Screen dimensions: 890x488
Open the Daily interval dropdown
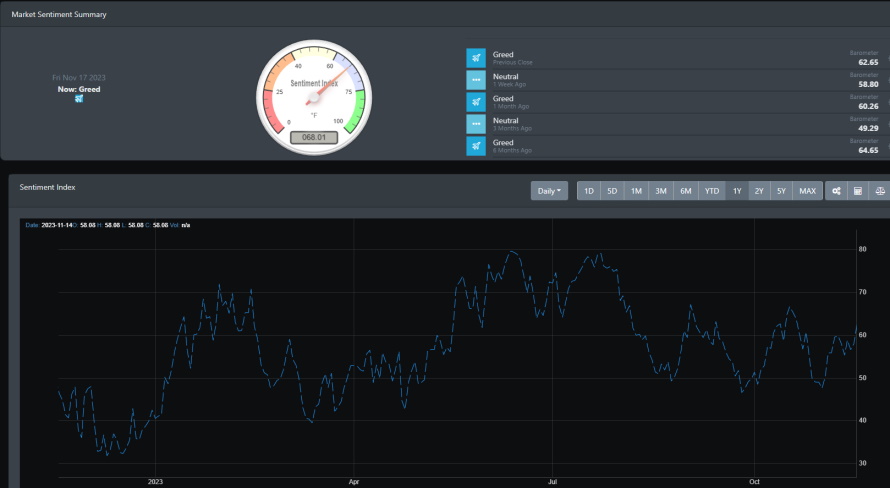pyautogui.click(x=549, y=191)
